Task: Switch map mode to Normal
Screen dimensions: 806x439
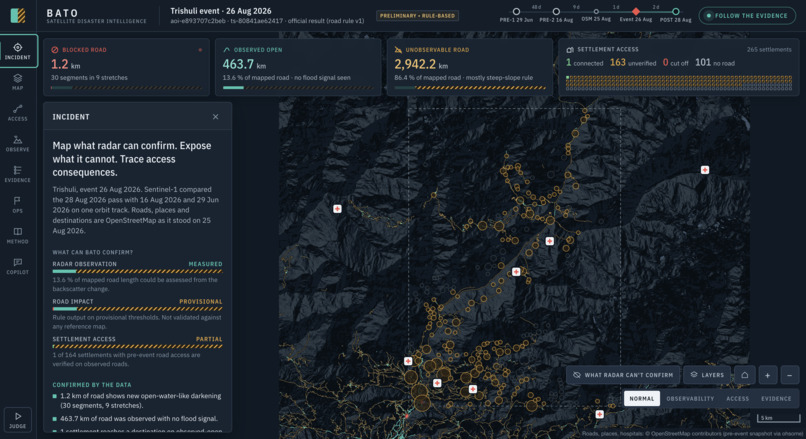Action: [x=642, y=398]
